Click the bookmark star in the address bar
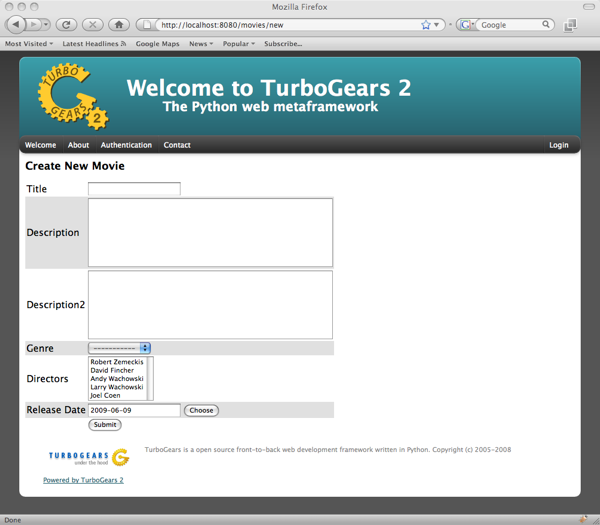 [426, 25]
